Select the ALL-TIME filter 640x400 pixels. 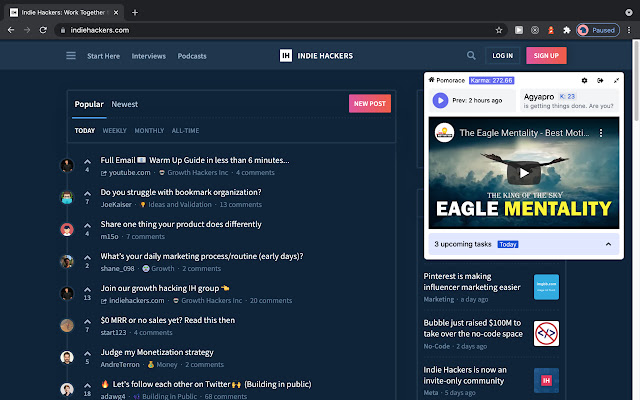[185, 131]
